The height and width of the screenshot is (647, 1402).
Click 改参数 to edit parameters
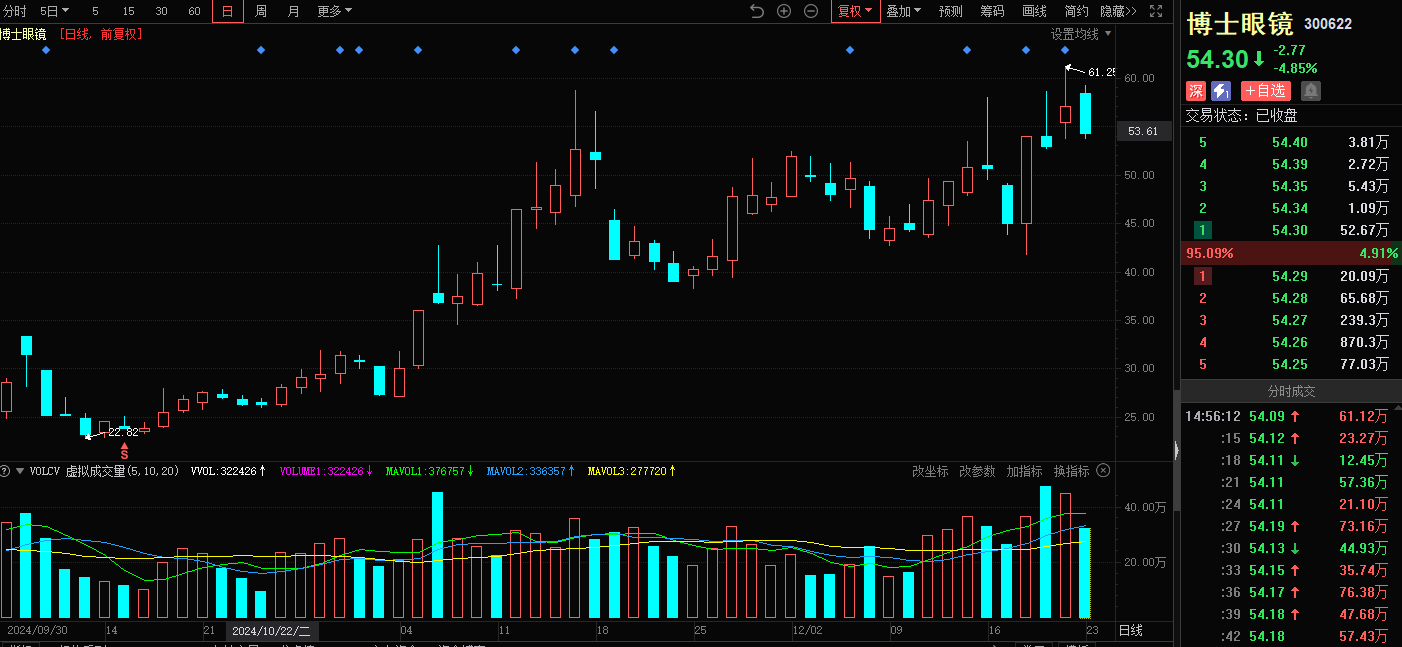tap(977, 470)
